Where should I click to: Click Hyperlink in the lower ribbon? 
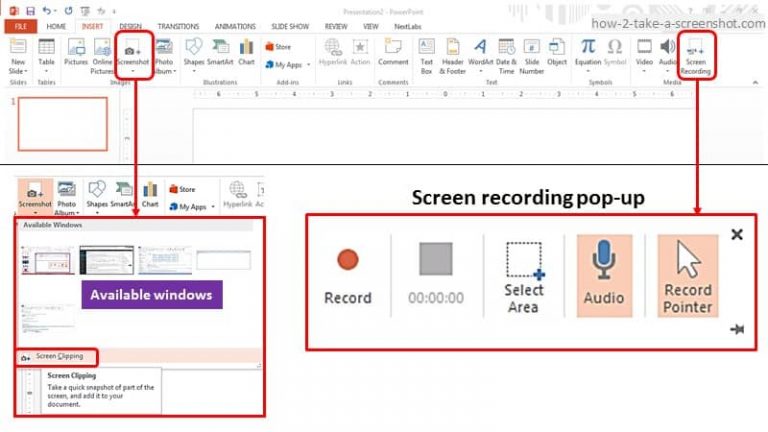coord(238,194)
